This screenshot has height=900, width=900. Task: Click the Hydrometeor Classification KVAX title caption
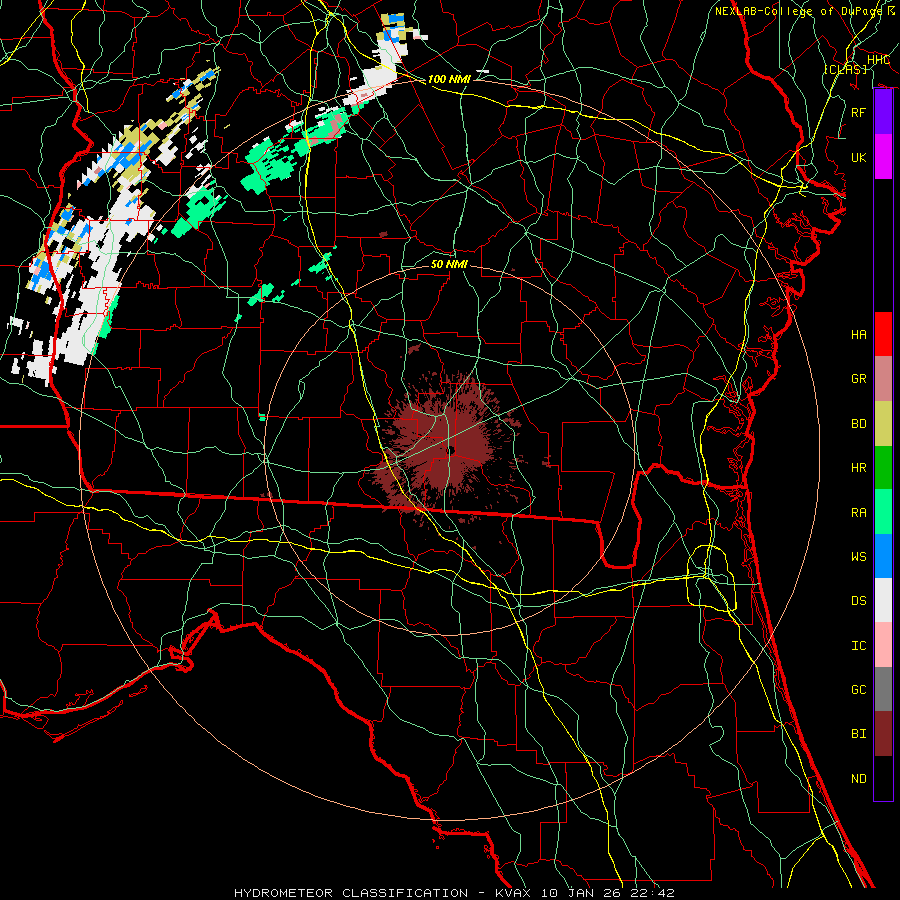[454, 893]
